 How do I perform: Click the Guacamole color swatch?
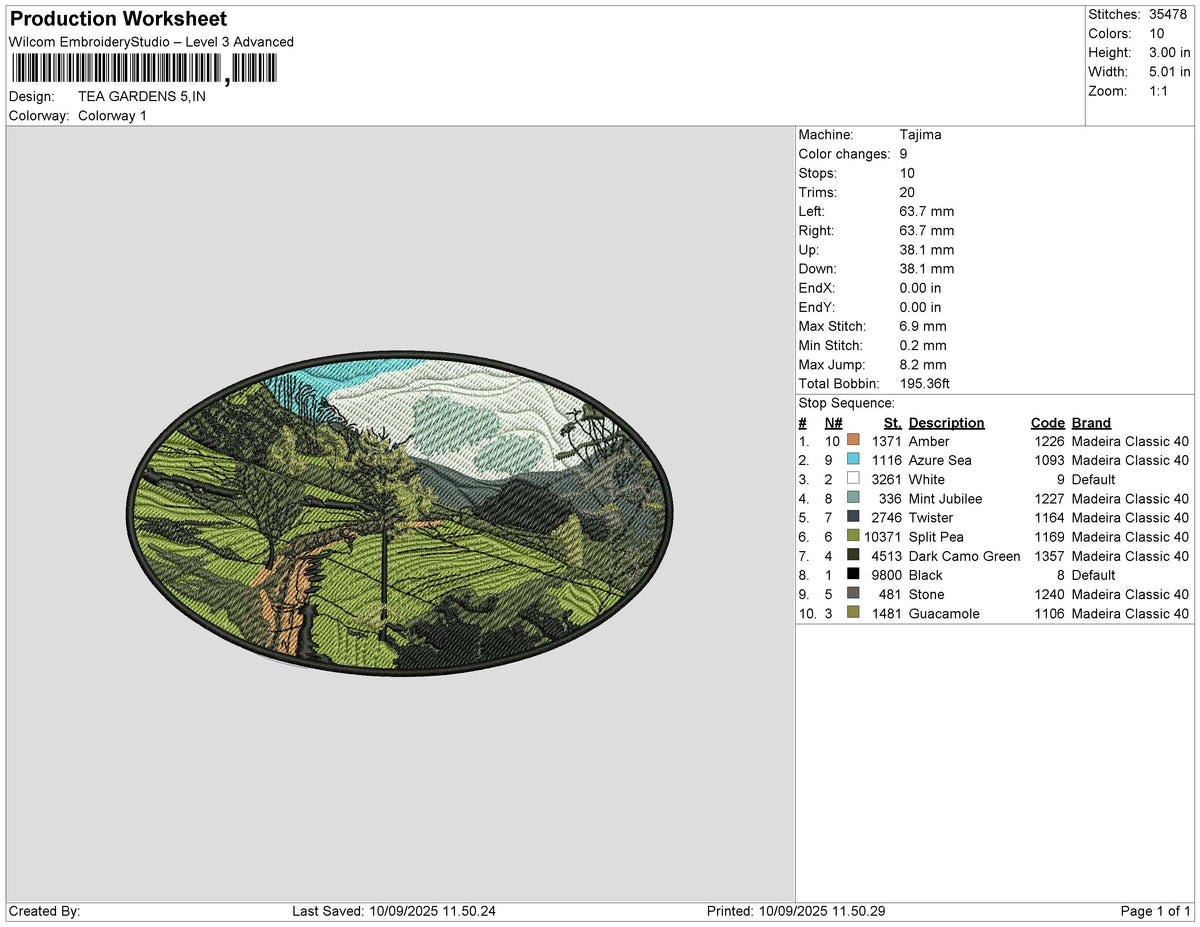click(x=853, y=613)
